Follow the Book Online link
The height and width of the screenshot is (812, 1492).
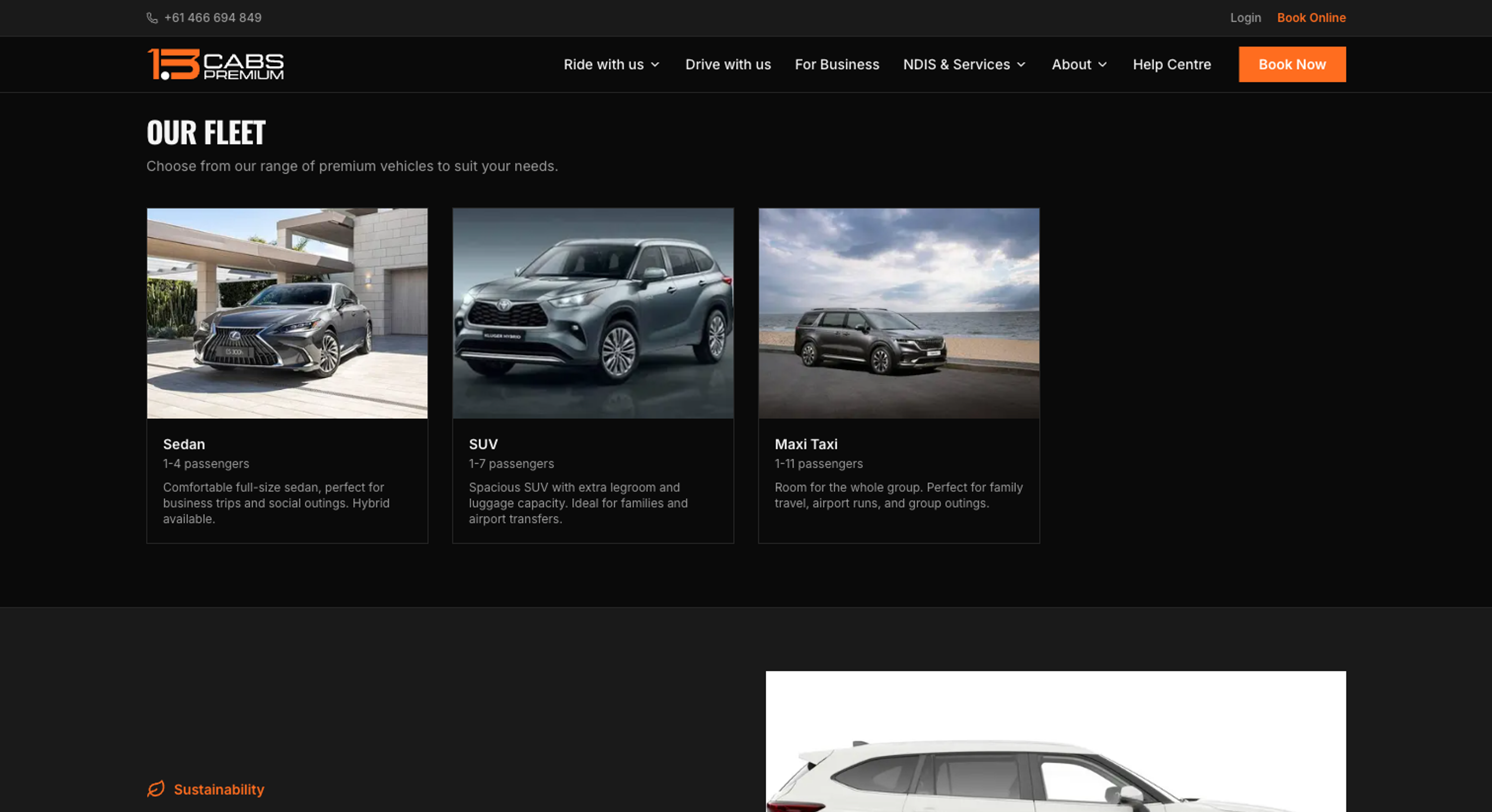pos(1311,18)
